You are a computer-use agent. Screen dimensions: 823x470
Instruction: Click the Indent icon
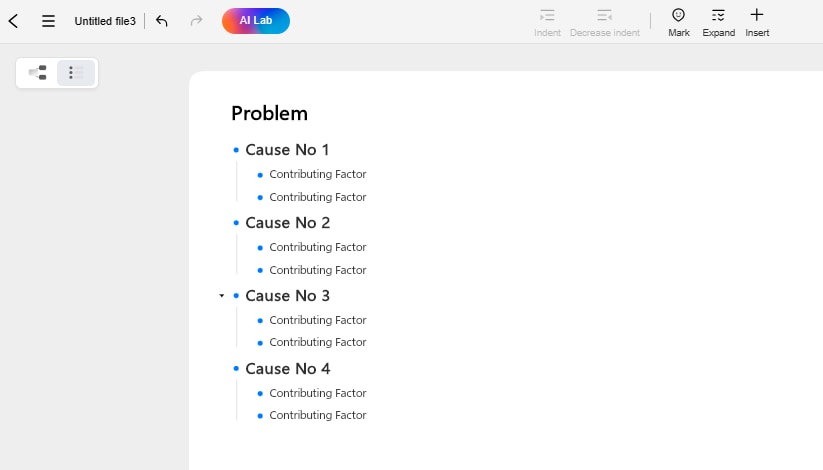coord(547,15)
